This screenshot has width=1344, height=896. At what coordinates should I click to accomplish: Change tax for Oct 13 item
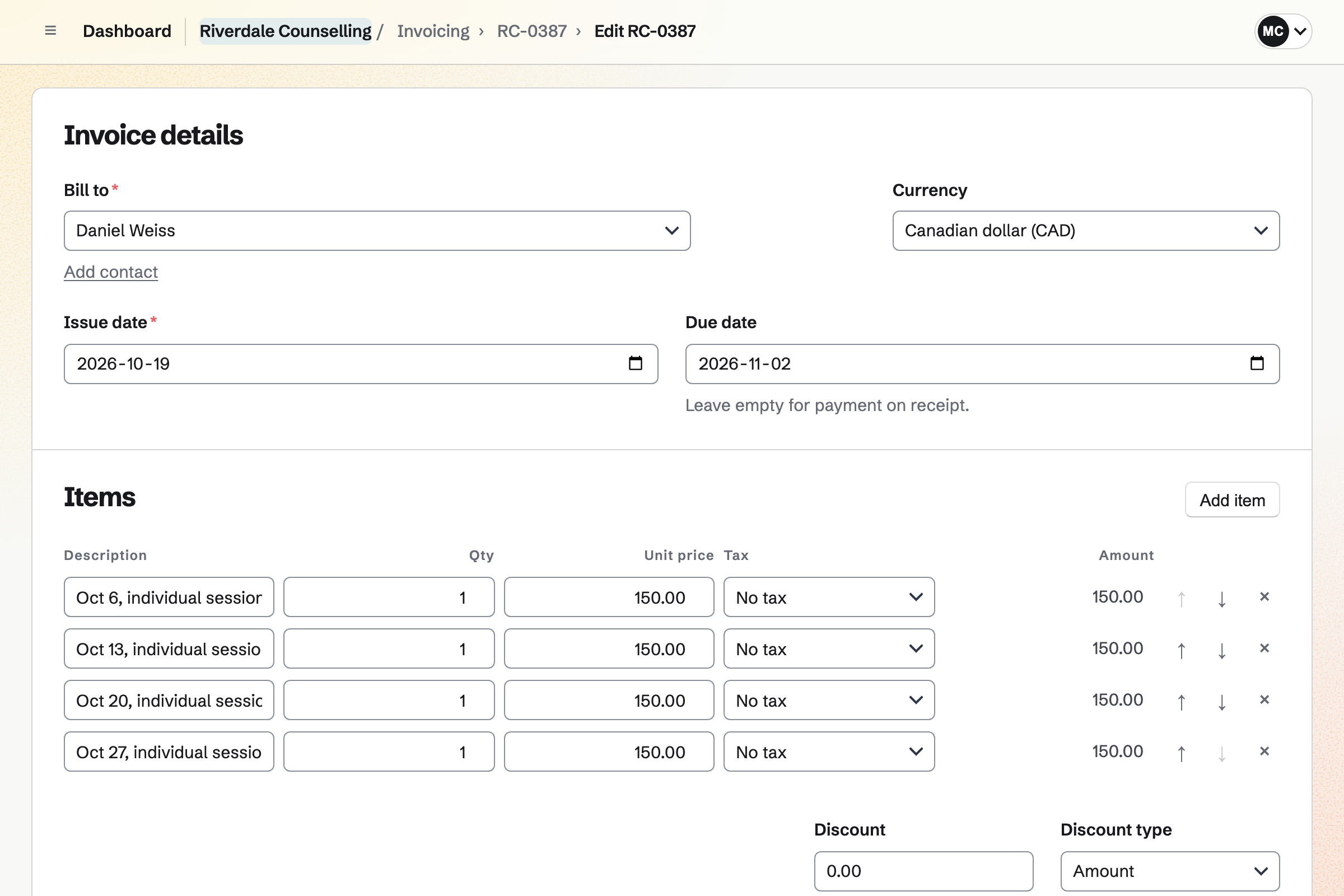(829, 649)
